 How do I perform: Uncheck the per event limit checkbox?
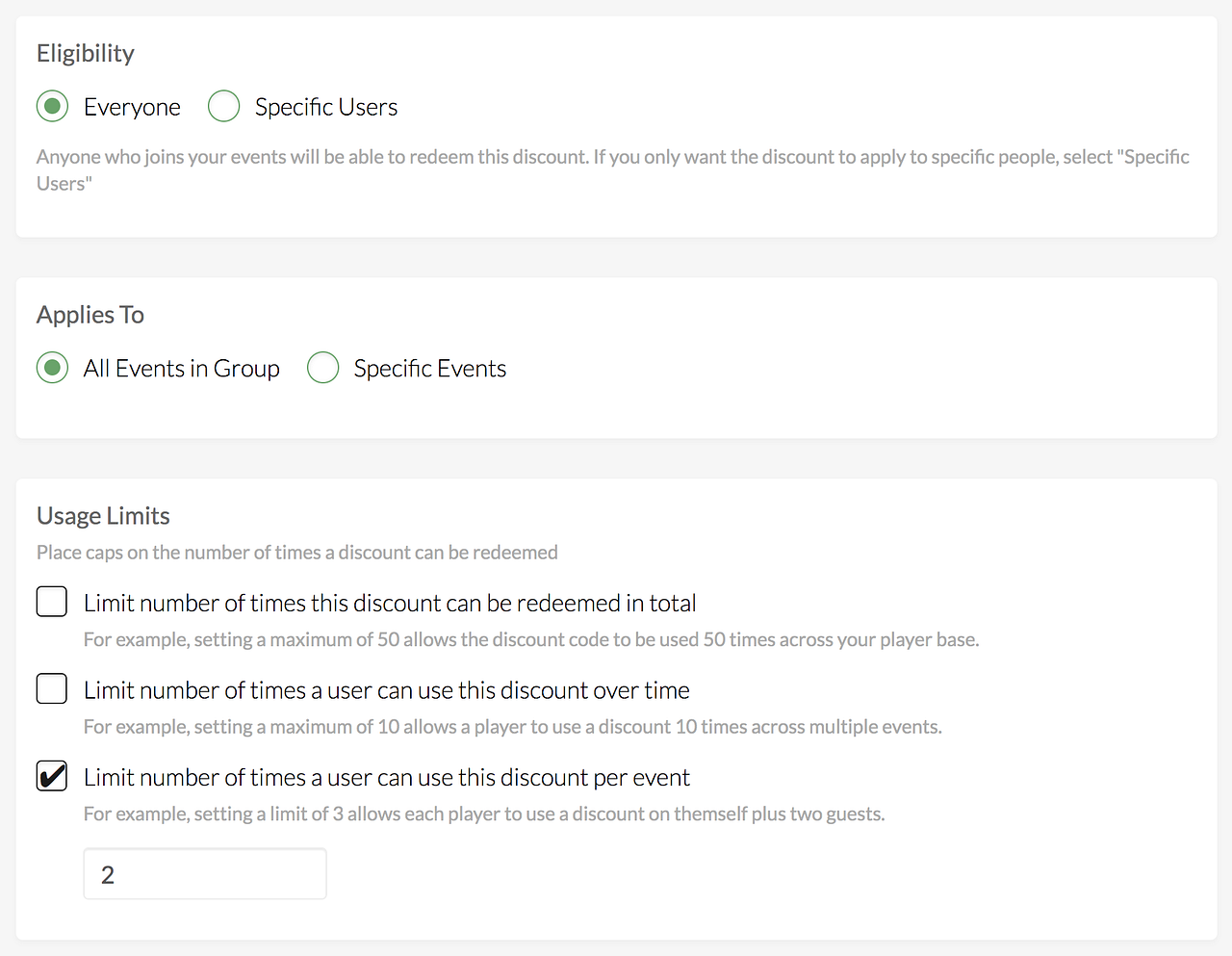point(52,776)
